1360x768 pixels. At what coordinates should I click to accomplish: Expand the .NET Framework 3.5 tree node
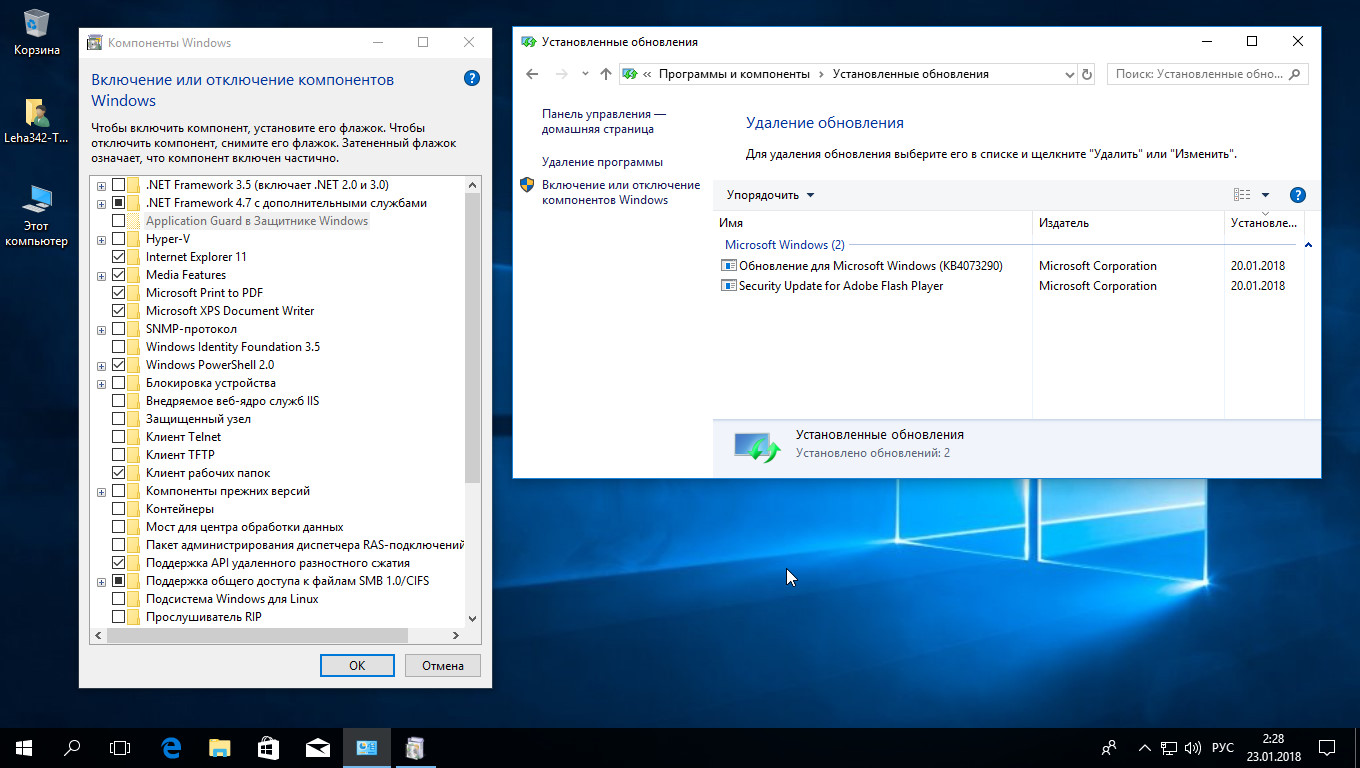(x=101, y=185)
